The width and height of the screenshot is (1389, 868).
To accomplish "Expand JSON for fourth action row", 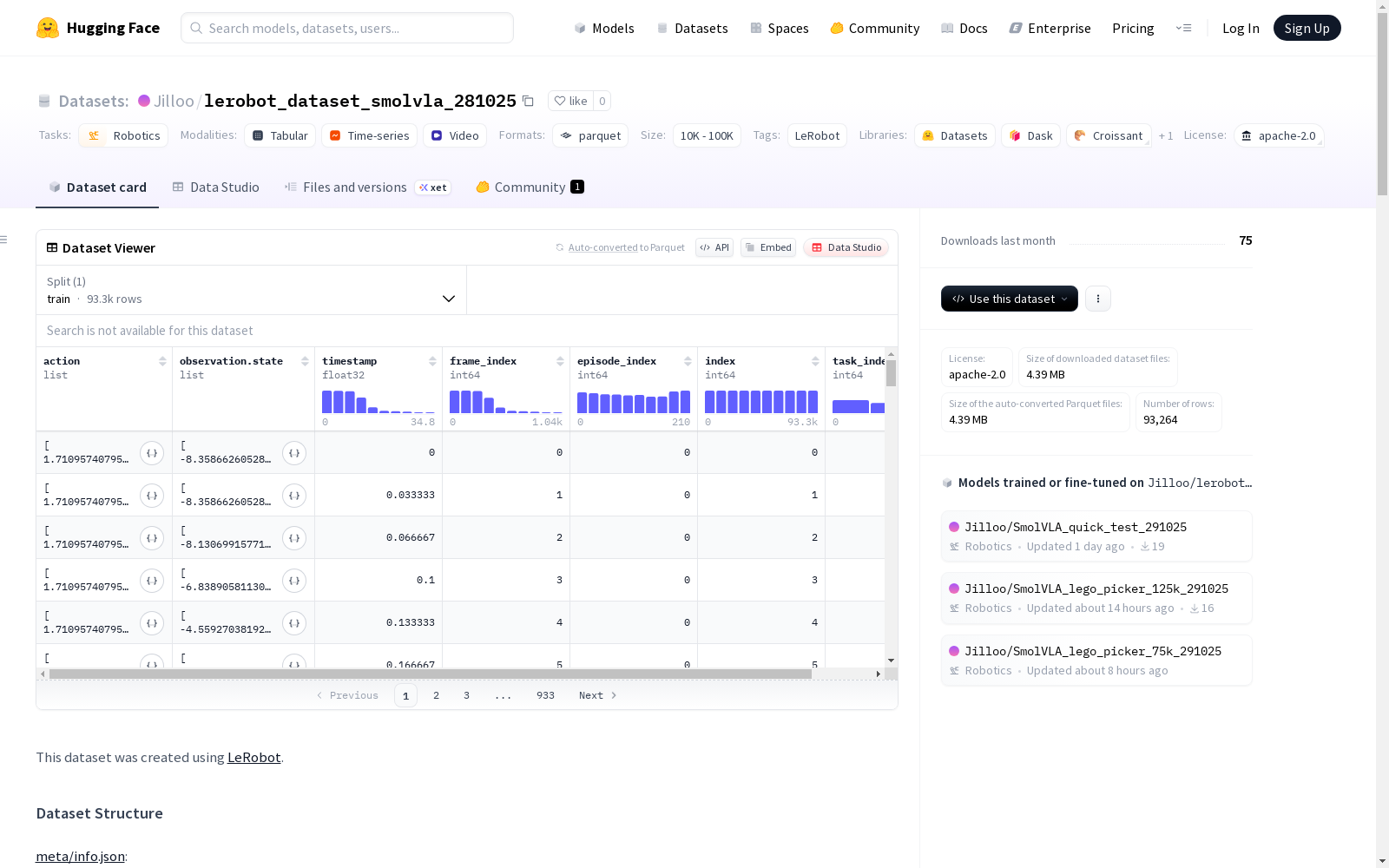I will (152, 580).
